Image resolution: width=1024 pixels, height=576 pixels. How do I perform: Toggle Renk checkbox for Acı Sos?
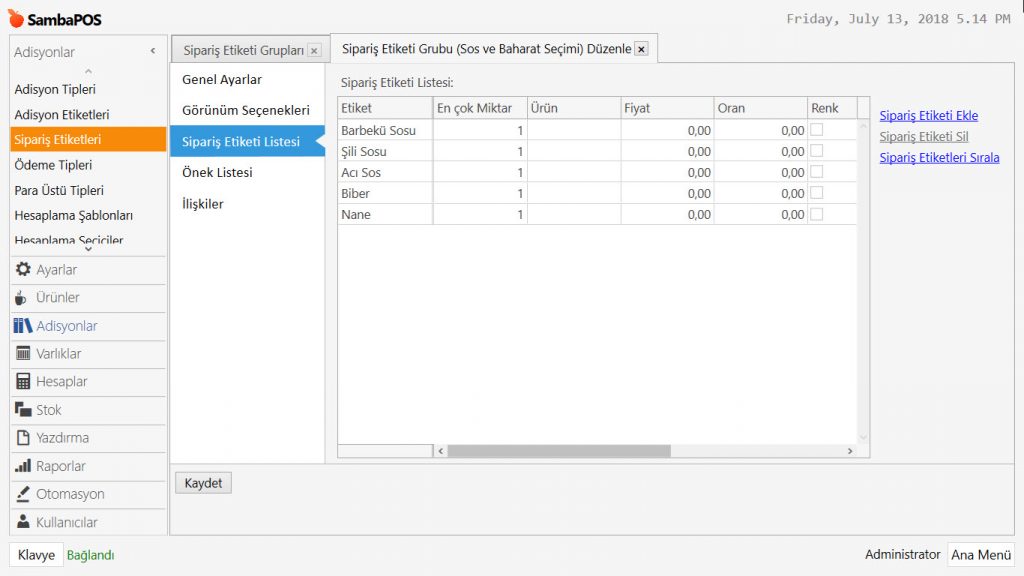click(x=816, y=172)
